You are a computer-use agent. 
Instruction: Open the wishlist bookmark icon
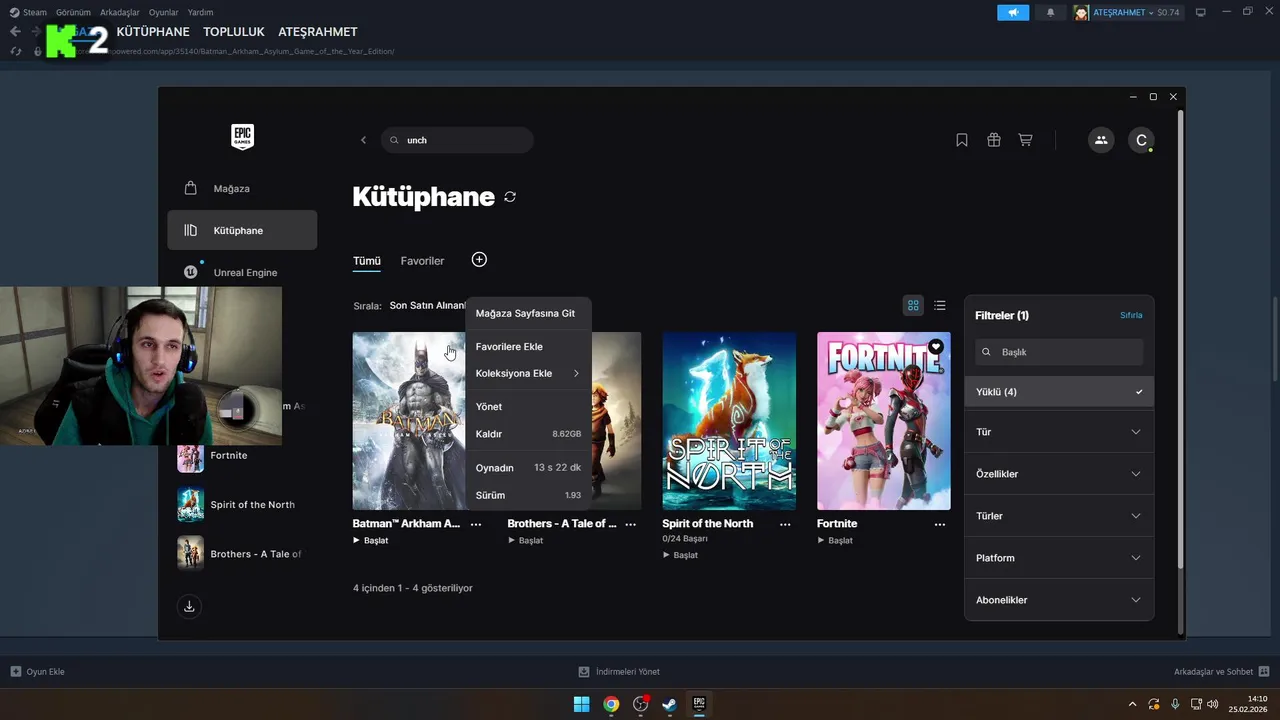[962, 140]
